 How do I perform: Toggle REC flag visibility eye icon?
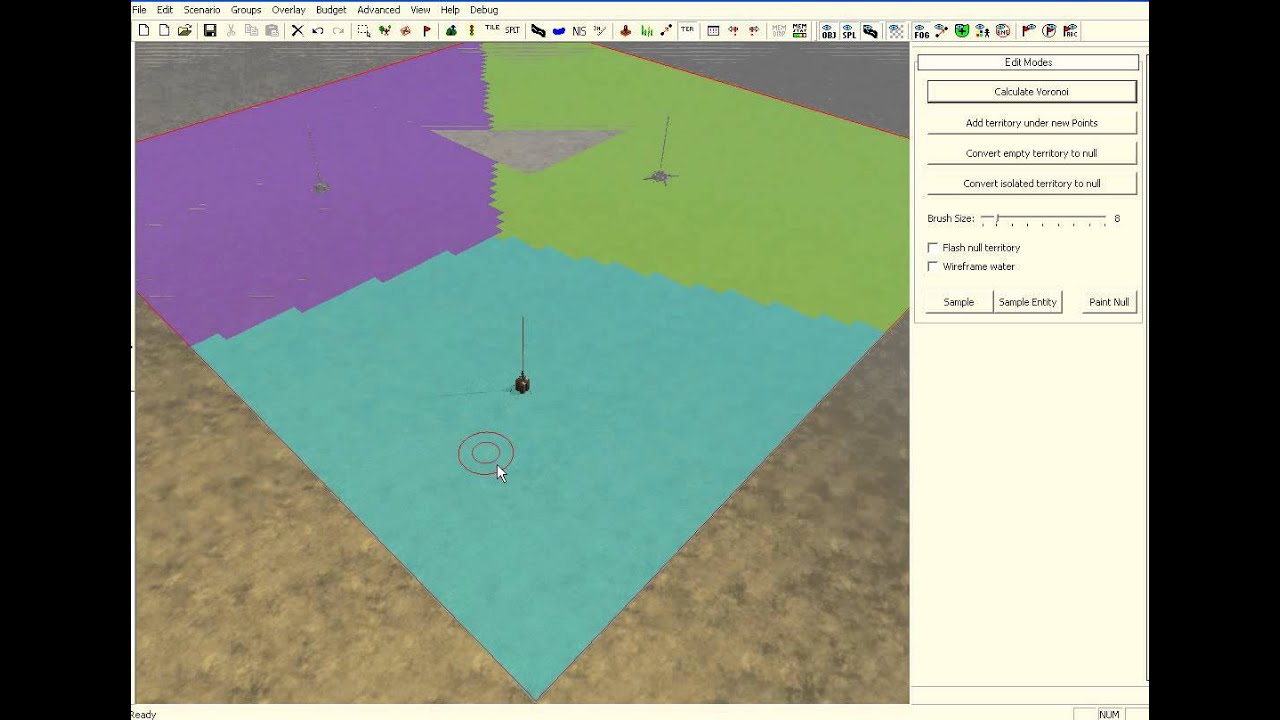[1070, 31]
